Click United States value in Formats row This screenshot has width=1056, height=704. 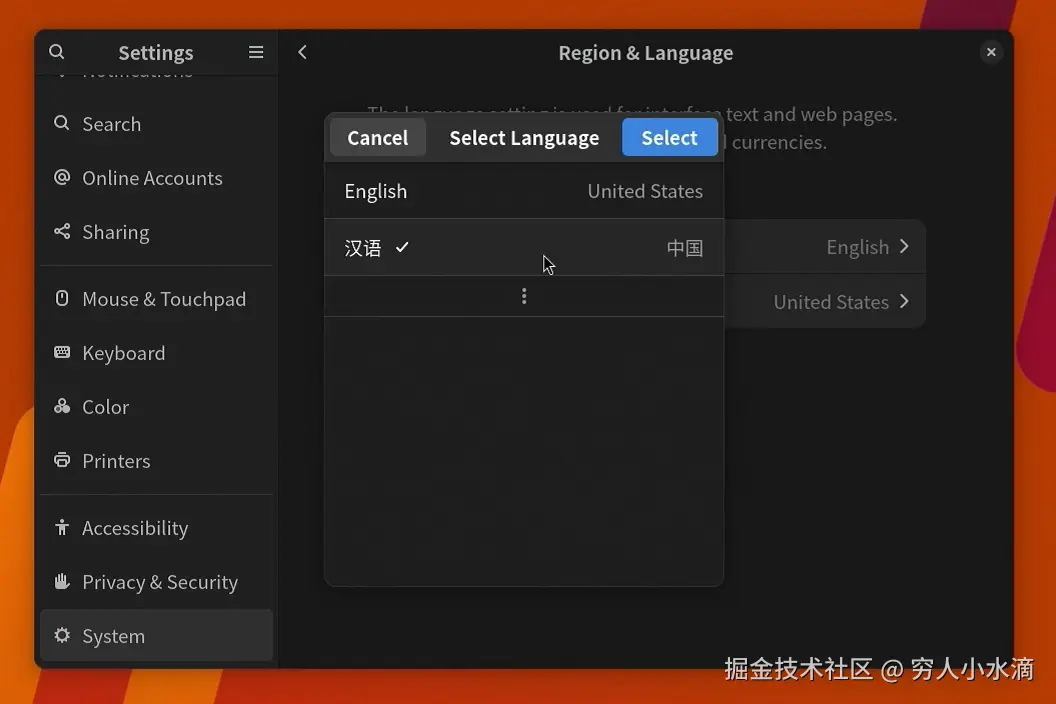(831, 302)
